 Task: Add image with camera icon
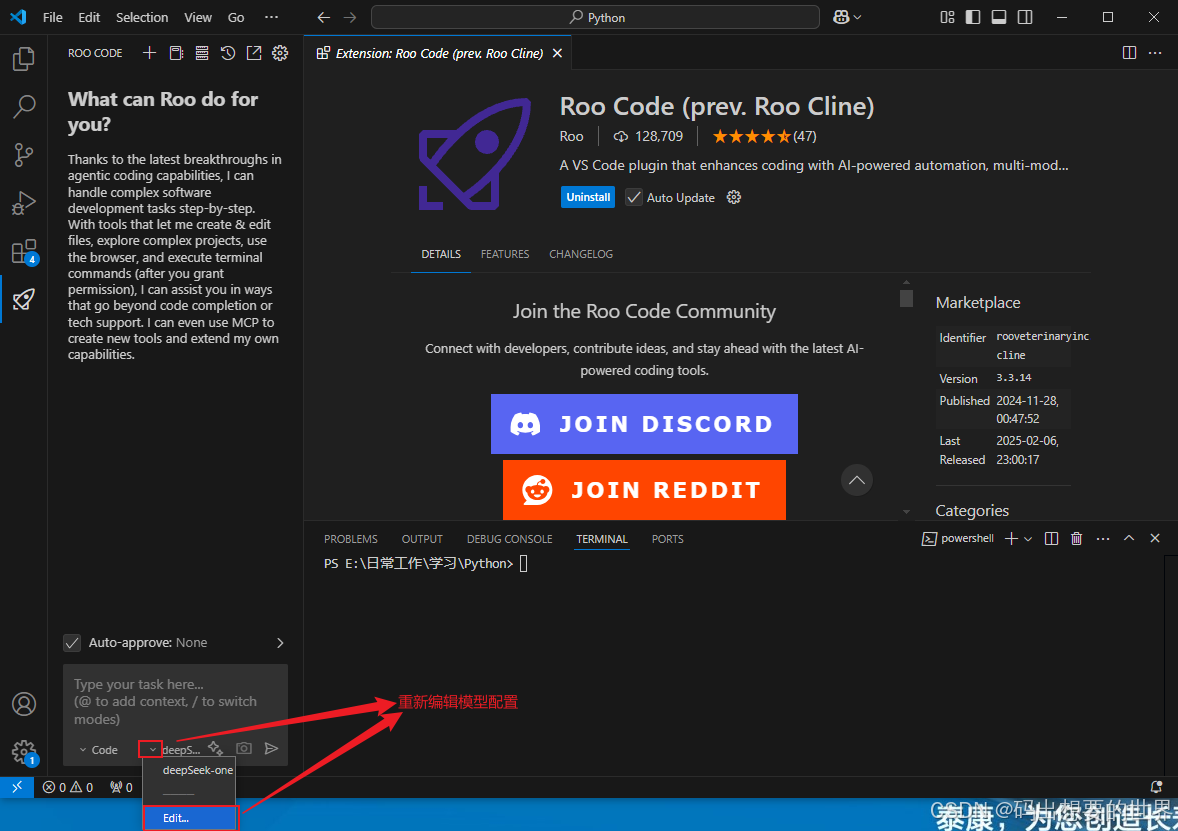[243, 748]
